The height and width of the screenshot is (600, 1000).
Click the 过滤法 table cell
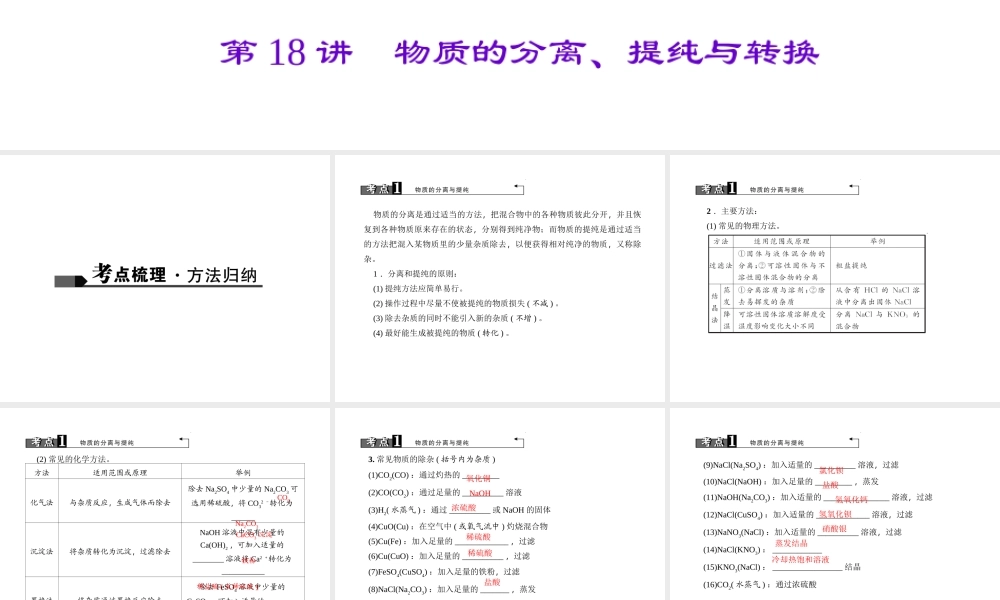tap(721, 265)
